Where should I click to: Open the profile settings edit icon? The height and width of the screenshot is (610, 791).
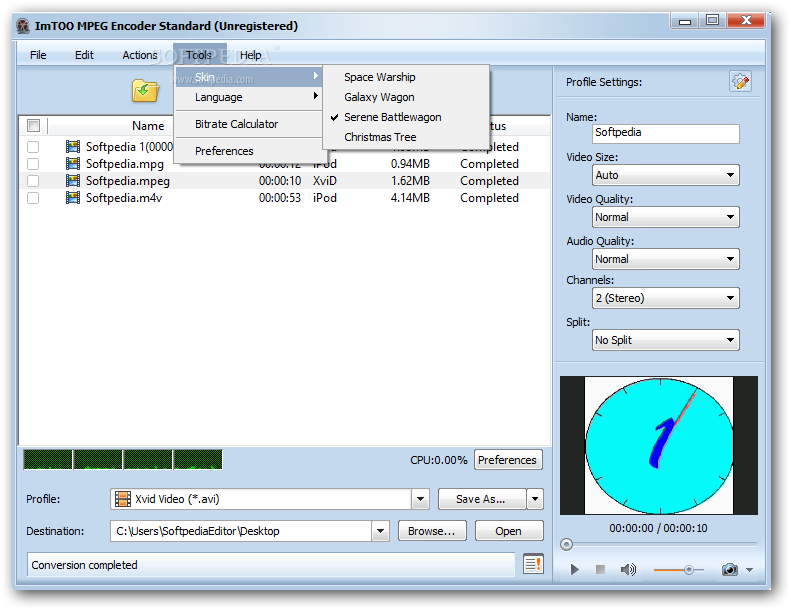[x=740, y=81]
